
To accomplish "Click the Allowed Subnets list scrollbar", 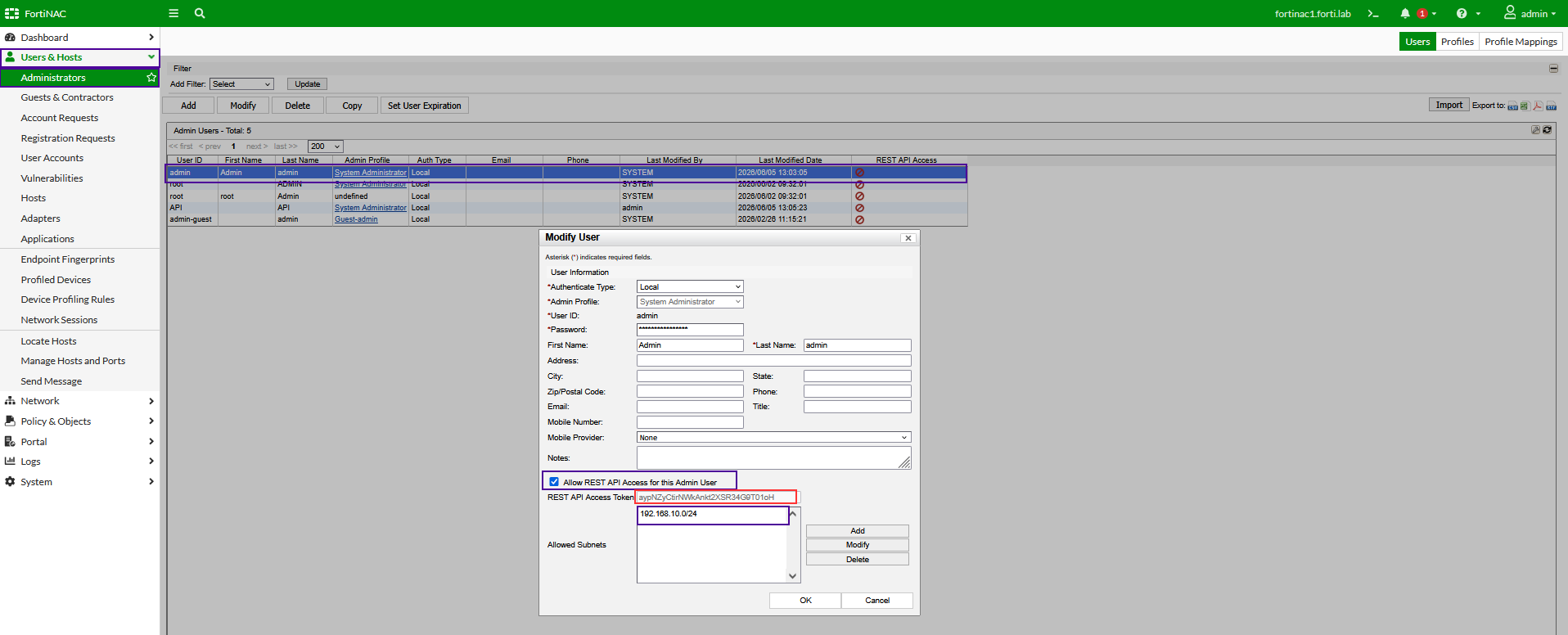I will tap(792, 545).
